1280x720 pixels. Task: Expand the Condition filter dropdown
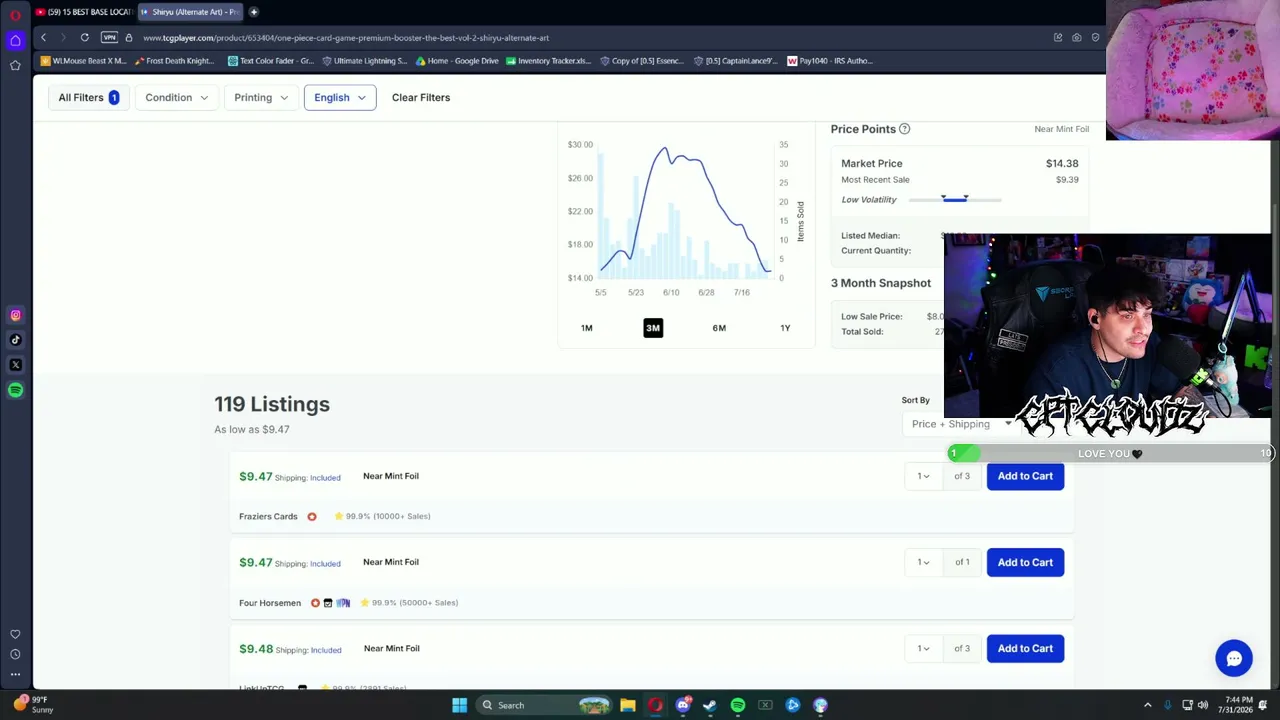tap(177, 97)
